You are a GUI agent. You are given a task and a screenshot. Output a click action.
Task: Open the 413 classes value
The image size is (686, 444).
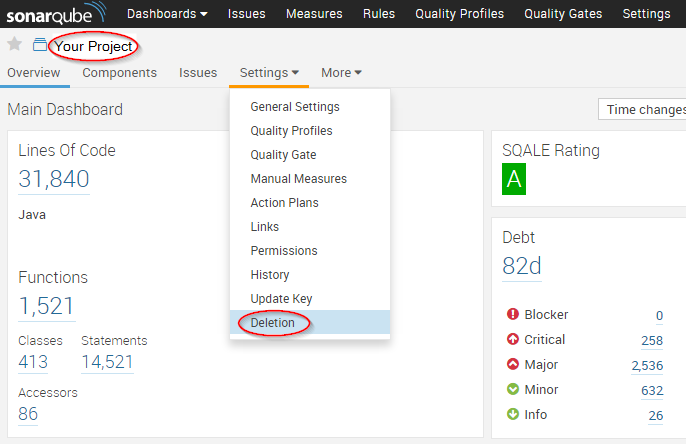coord(33,362)
